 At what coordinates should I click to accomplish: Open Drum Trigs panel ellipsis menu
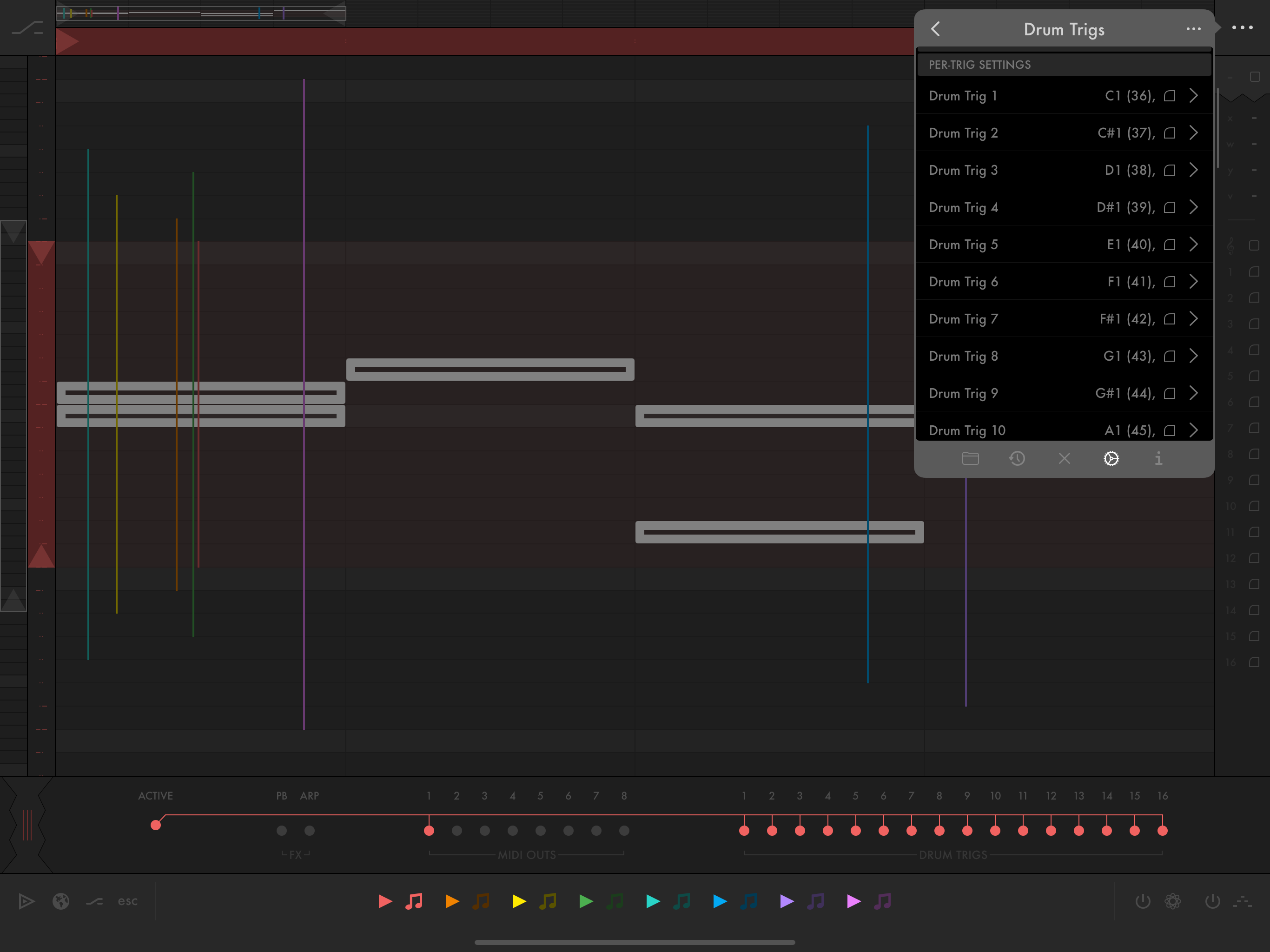[x=1193, y=29]
